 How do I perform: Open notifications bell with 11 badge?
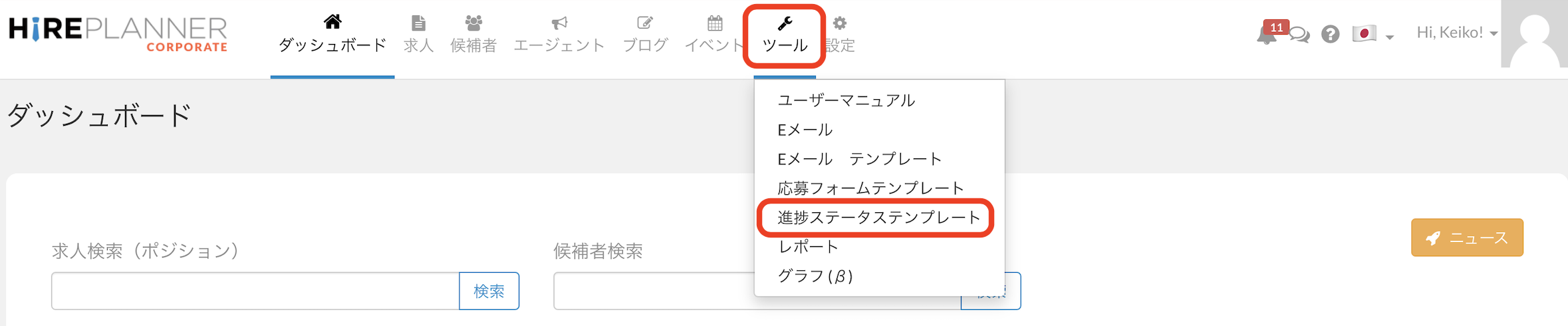[x=1267, y=34]
